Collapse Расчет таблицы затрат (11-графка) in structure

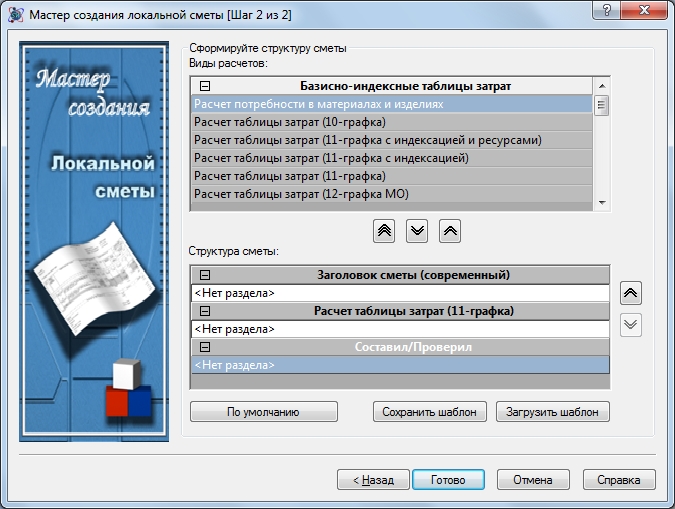pos(205,311)
